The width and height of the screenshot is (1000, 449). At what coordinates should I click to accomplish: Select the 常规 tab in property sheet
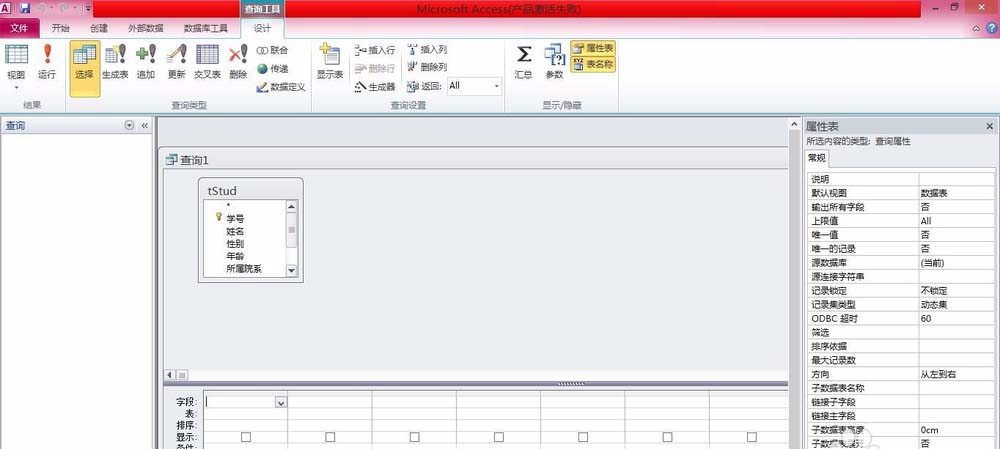pos(816,158)
